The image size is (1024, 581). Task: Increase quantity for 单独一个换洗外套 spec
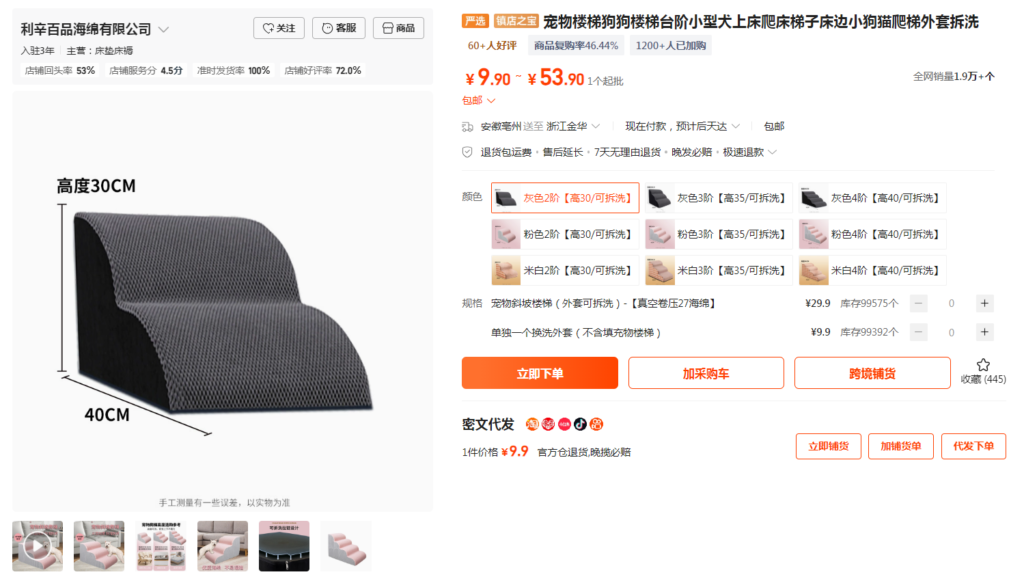984,332
